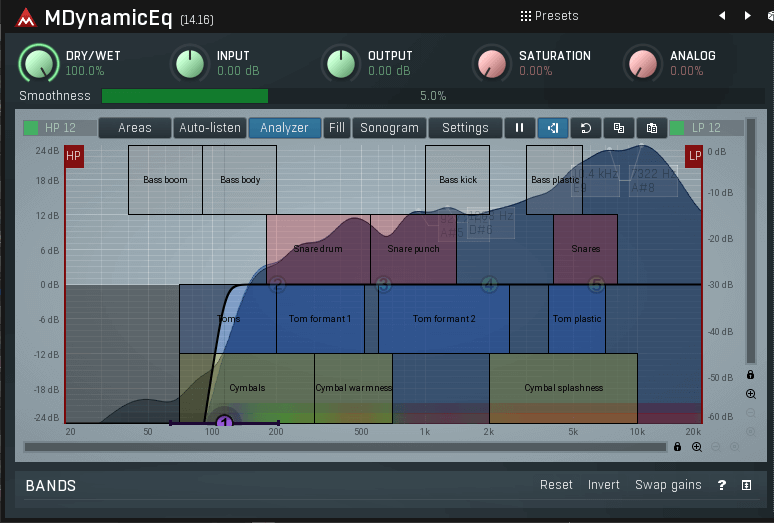Select band 5 node

coord(596,285)
